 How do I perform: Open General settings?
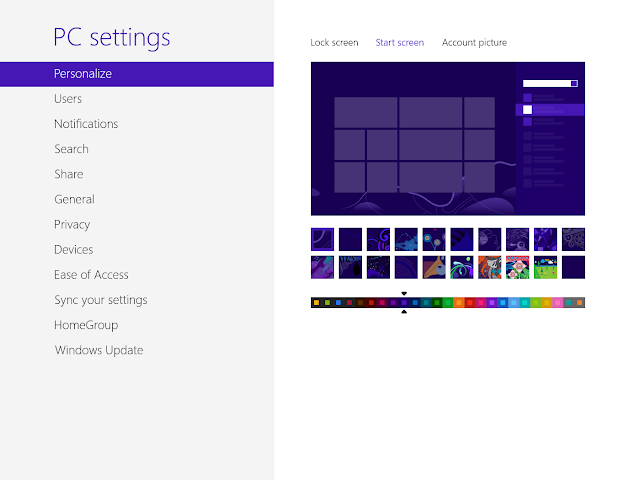coord(74,199)
